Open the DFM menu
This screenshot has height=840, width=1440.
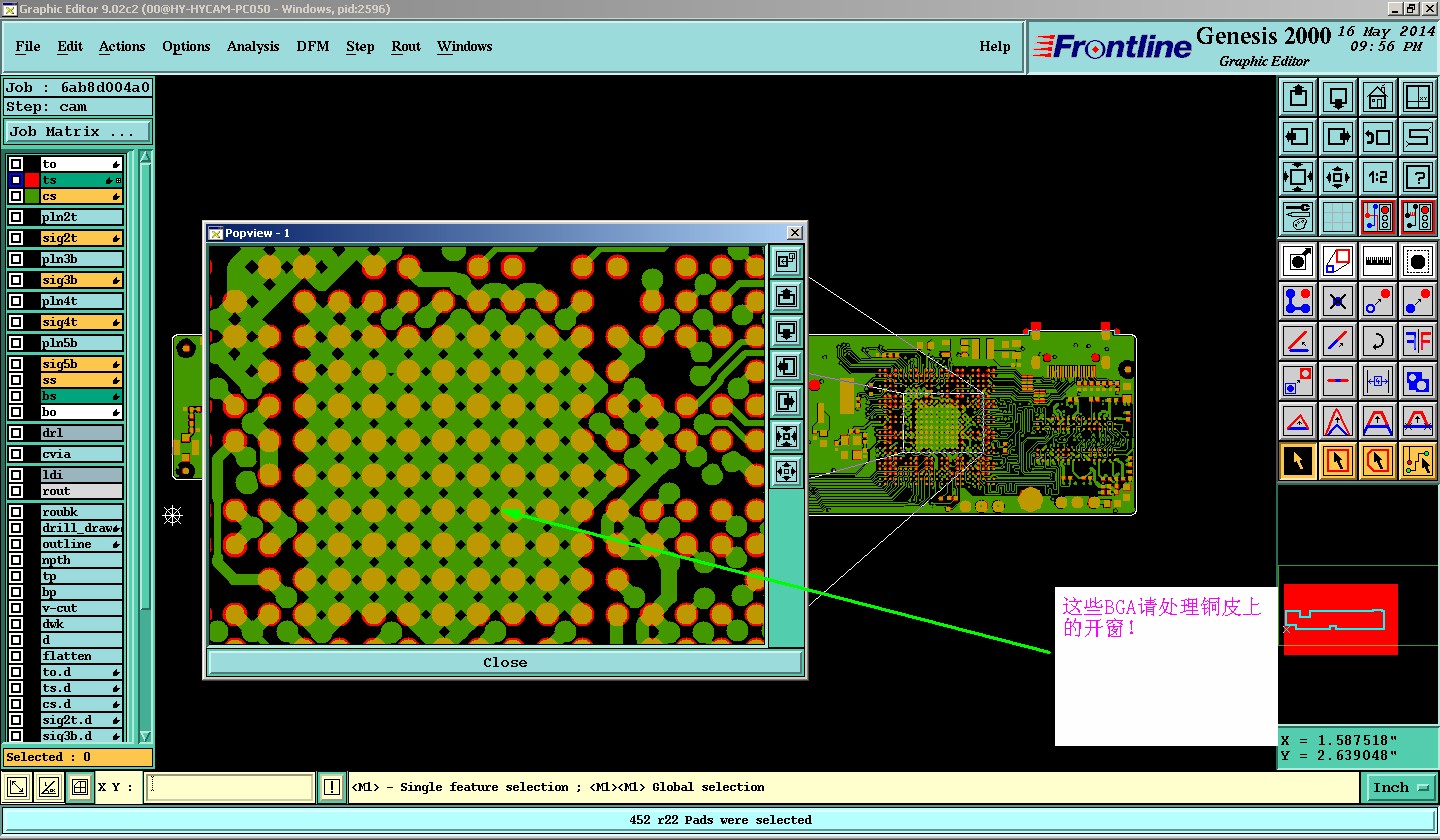click(x=313, y=46)
